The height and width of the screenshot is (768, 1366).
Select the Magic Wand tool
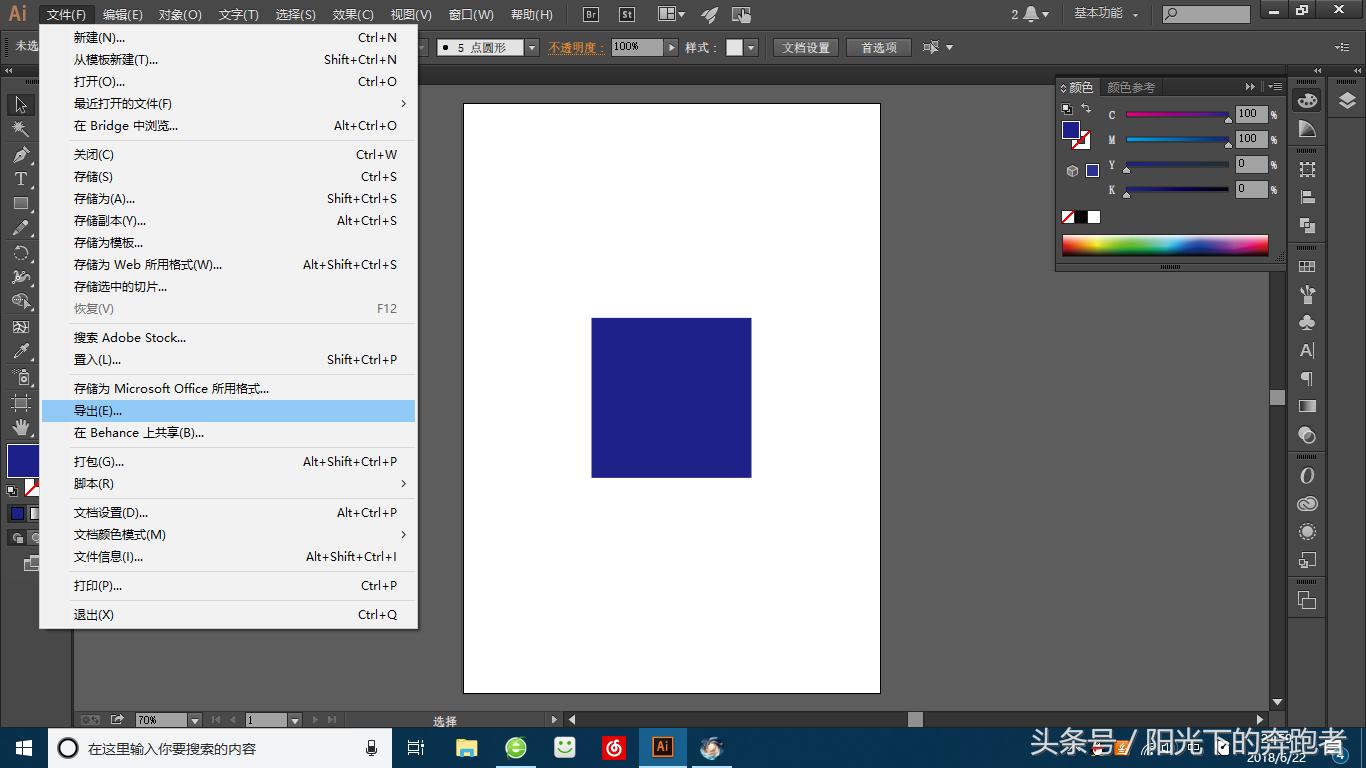22,128
